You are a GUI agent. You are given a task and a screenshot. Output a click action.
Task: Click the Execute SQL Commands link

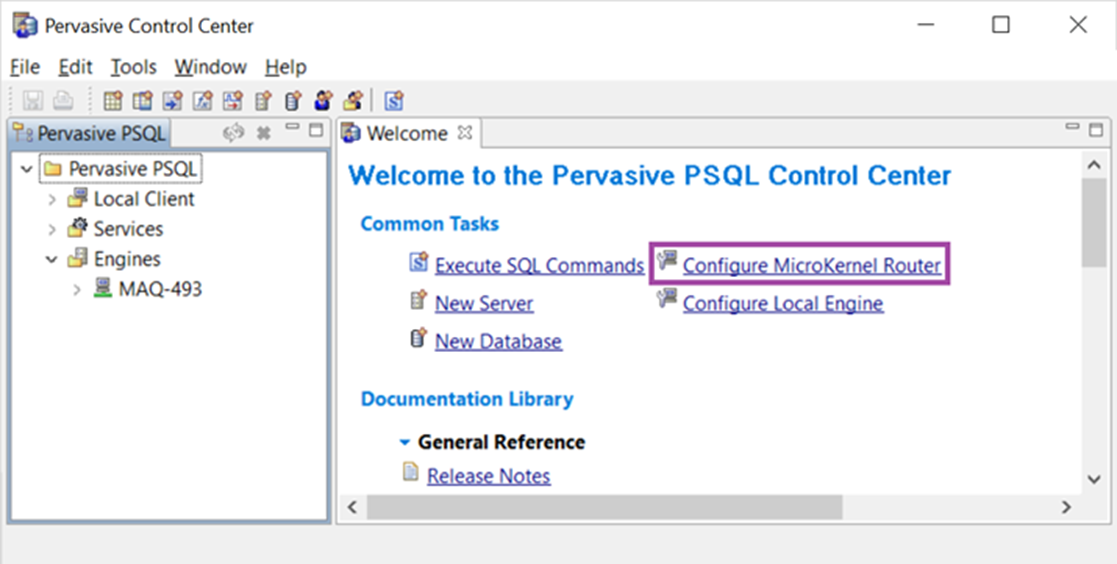click(539, 266)
